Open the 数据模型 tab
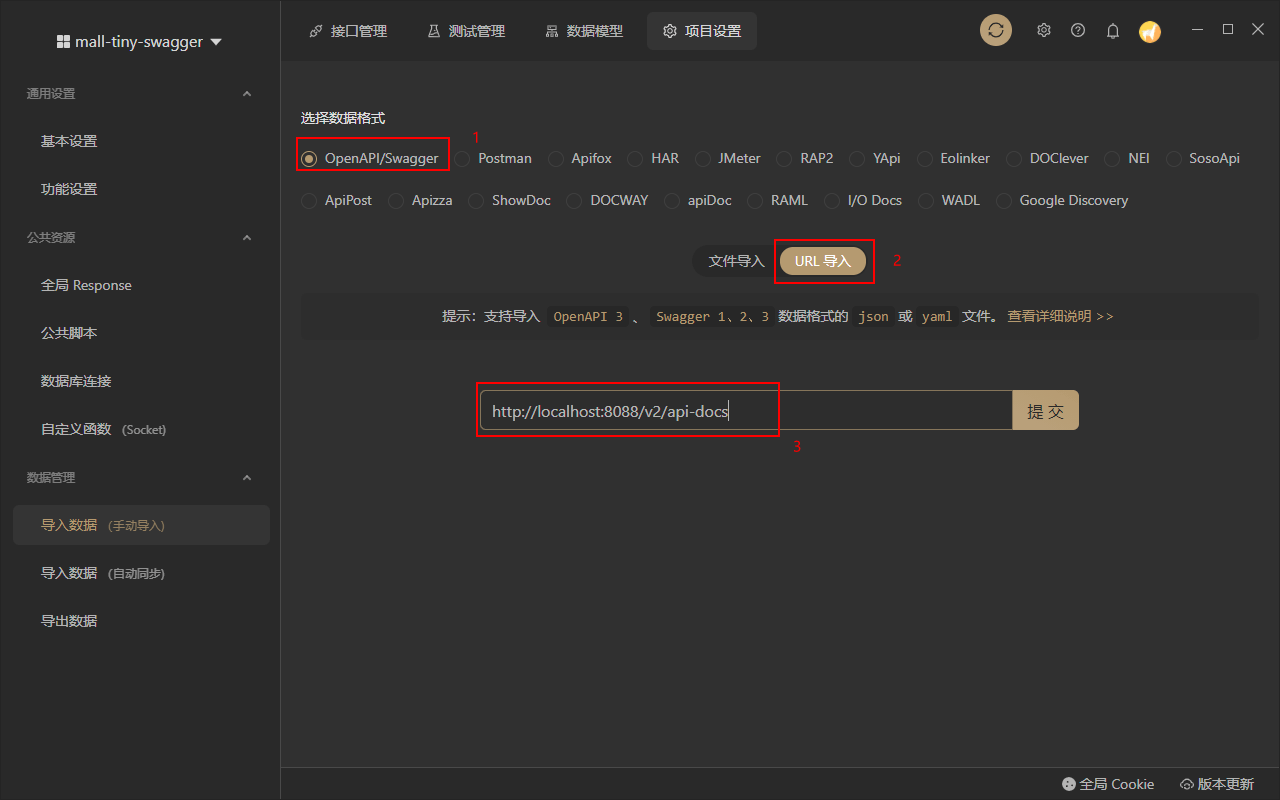 tap(583, 30)
